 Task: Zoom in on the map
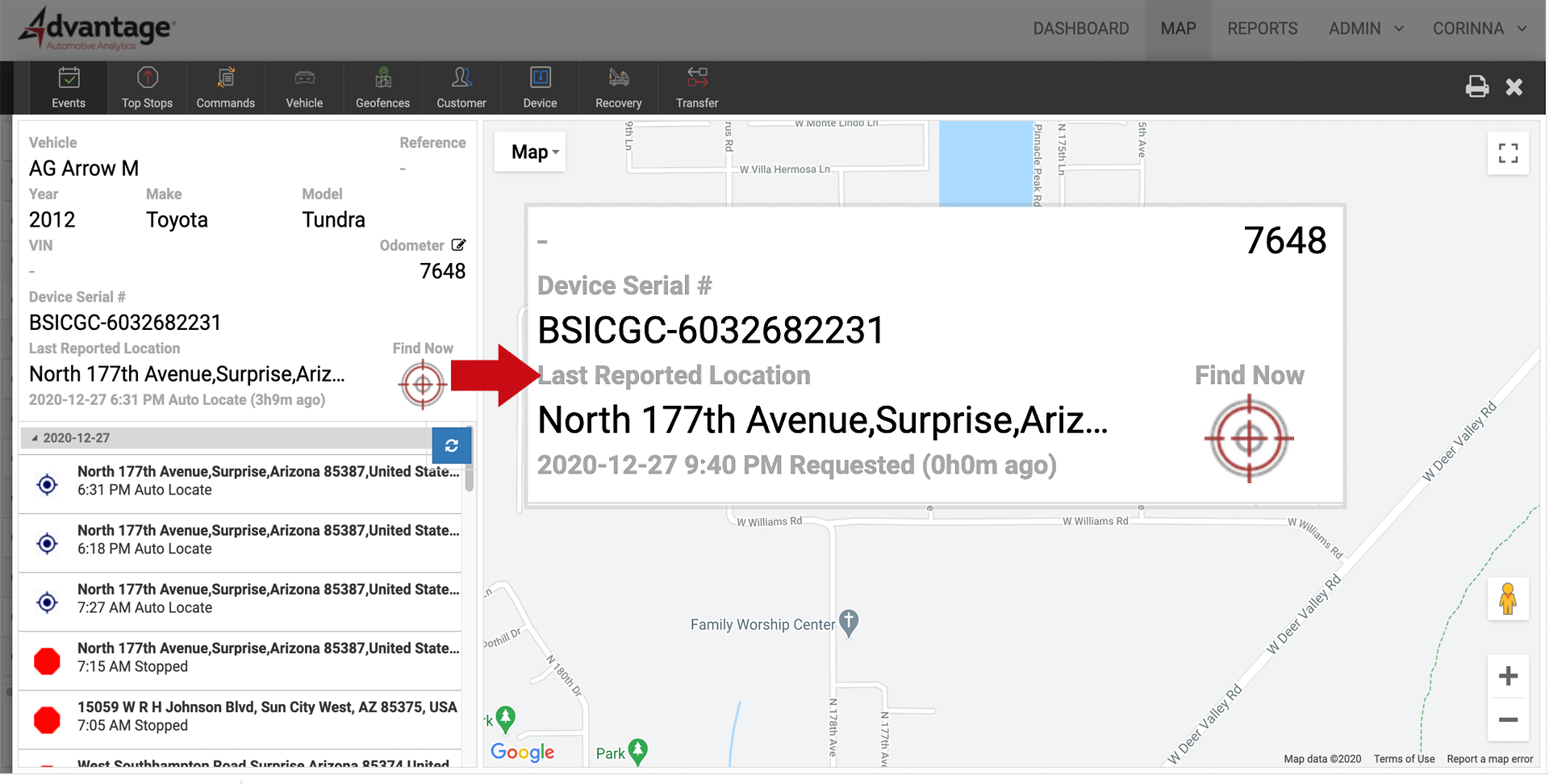tap(1508, 676)
